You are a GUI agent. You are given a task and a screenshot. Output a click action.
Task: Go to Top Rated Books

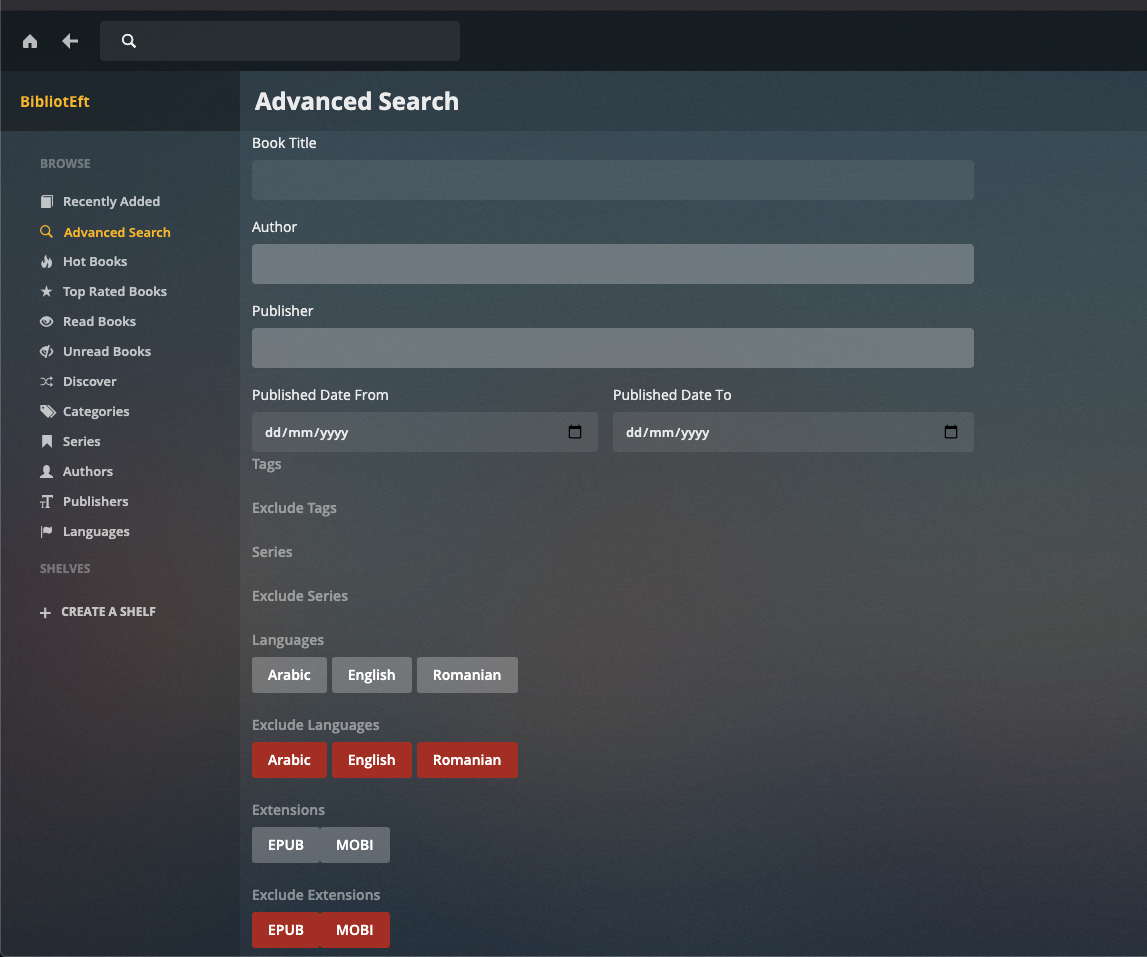pyautogui.click(x=115, y=291)
